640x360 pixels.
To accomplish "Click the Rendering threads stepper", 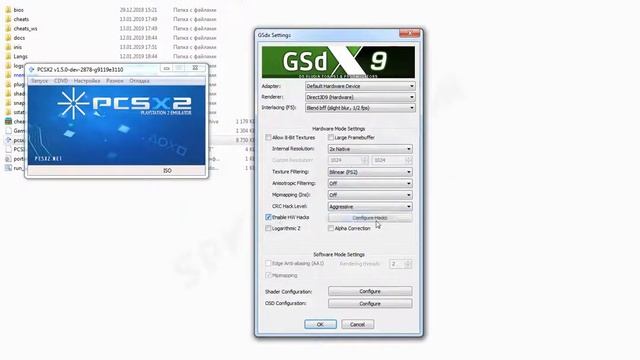I will [408, 264].
